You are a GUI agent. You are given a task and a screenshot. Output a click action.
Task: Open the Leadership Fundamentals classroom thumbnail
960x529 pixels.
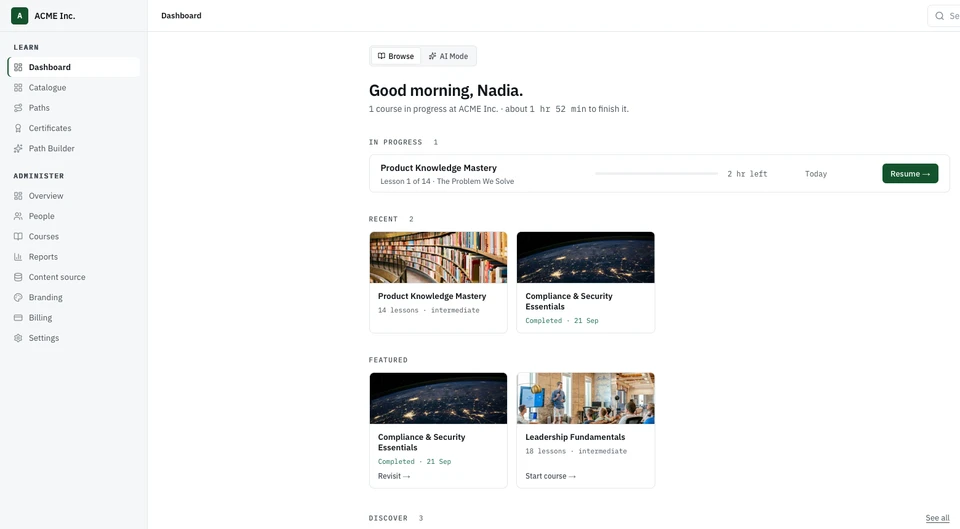point(585,398)
